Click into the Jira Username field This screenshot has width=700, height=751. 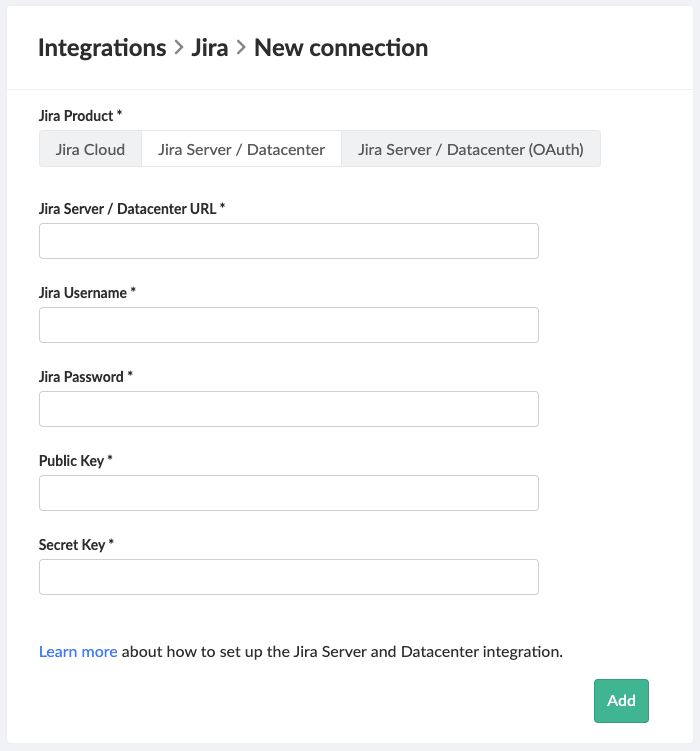tap(289, 325)
